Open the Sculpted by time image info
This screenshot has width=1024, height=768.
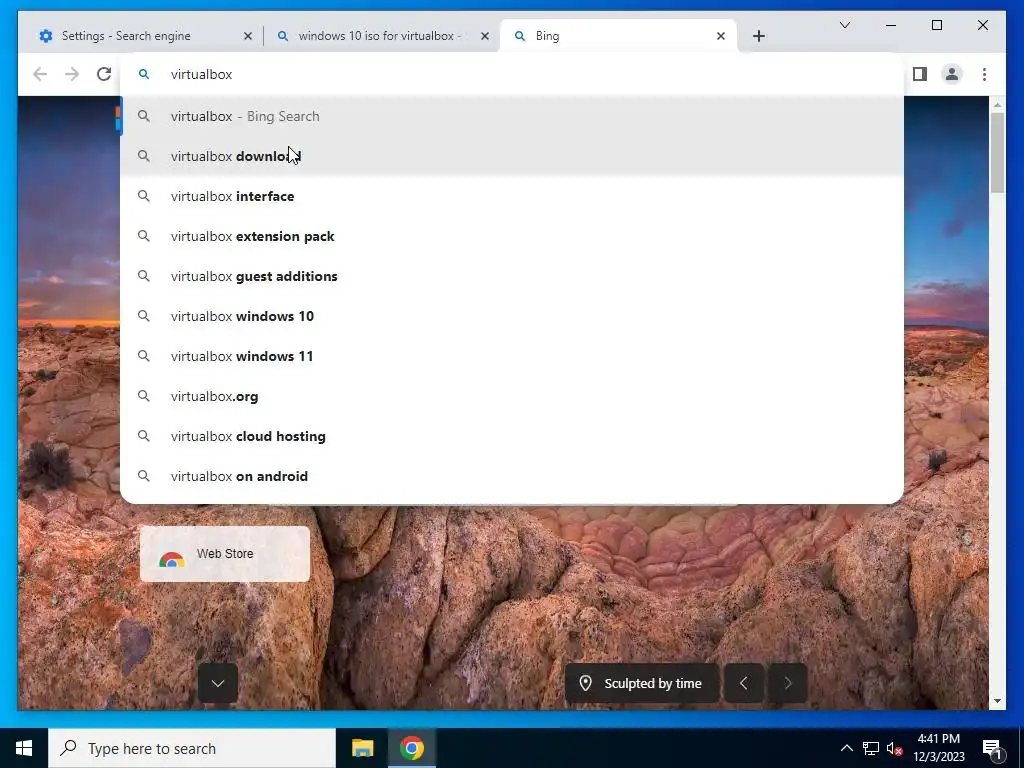pyautogui.click(x=642, y=683)
